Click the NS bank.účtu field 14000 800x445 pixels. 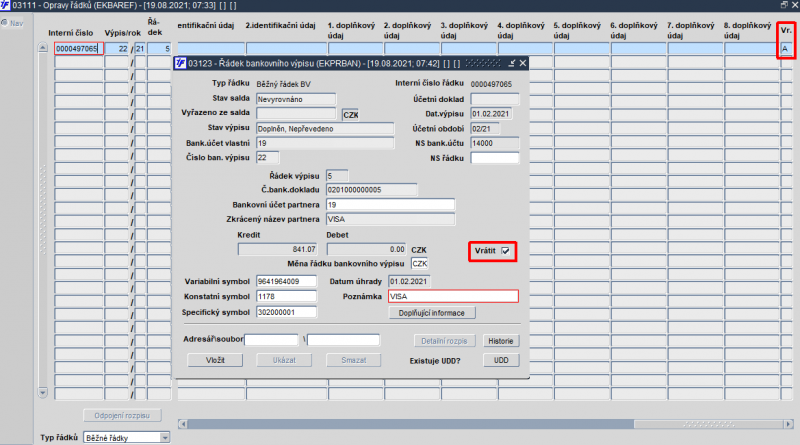click(x=494, y=143)
